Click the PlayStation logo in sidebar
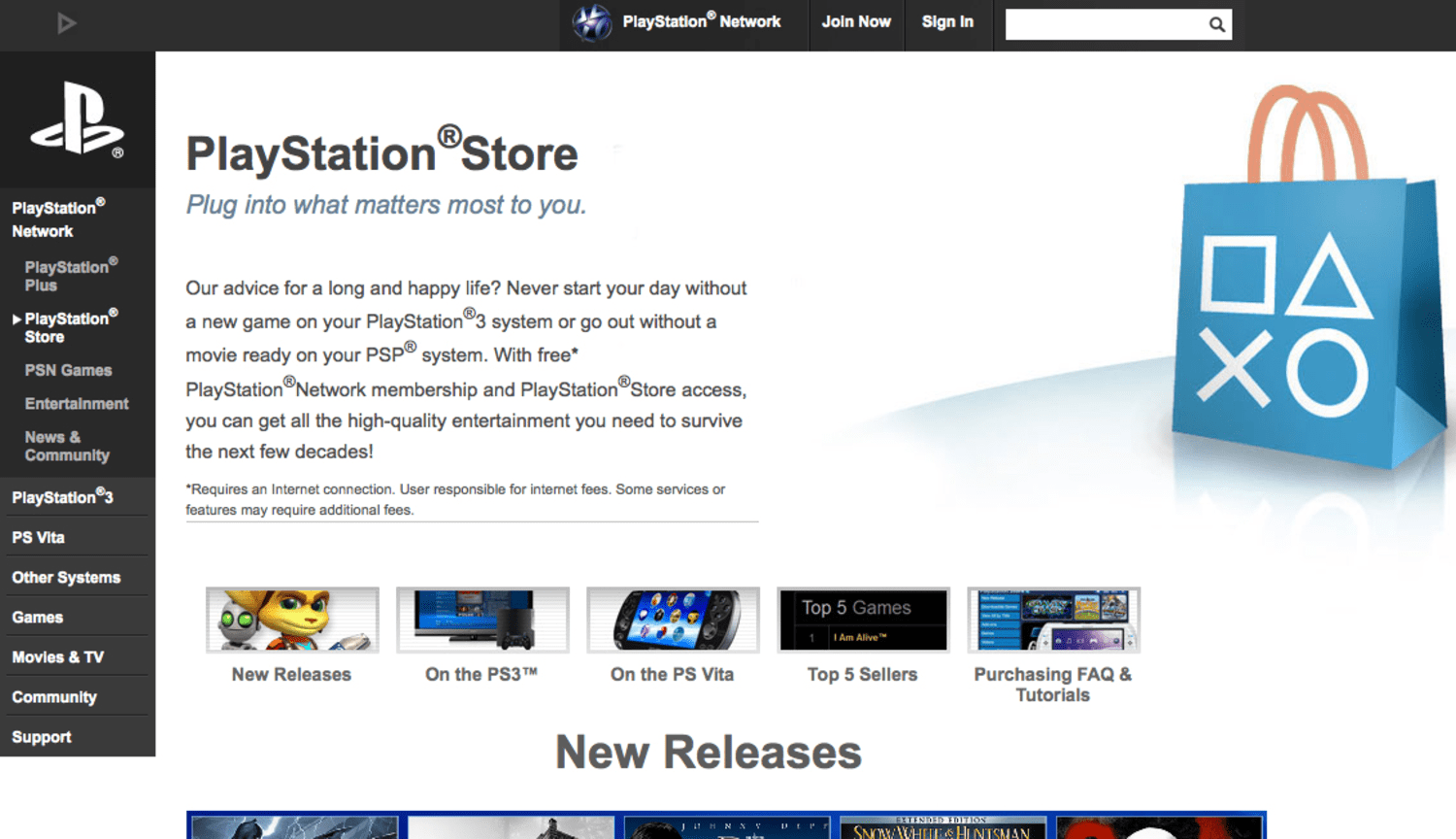Image resolution: width=1456 pixels, height=839 pixels. pos(78,119)
